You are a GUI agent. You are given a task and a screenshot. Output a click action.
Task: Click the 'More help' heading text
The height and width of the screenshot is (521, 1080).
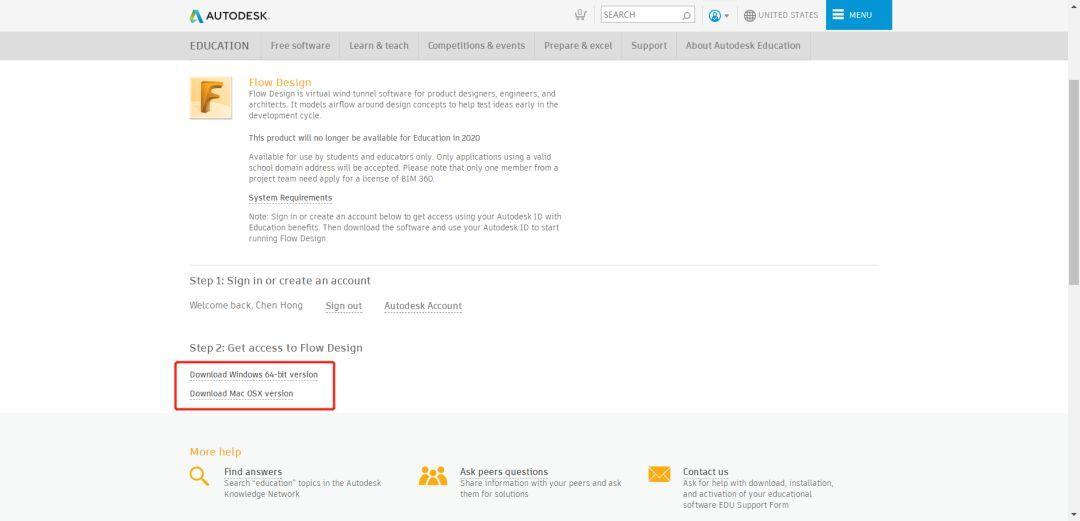point(215,452)
